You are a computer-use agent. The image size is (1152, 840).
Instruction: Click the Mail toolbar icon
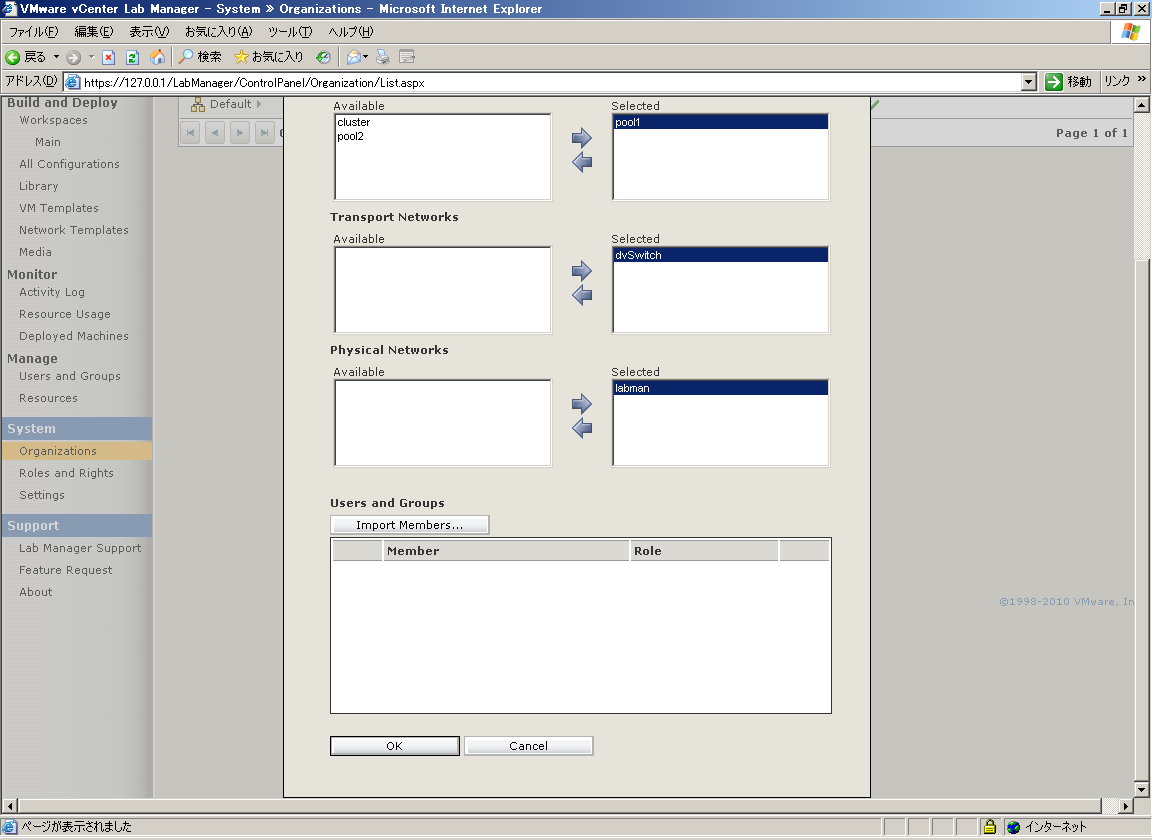click(353, 57)
